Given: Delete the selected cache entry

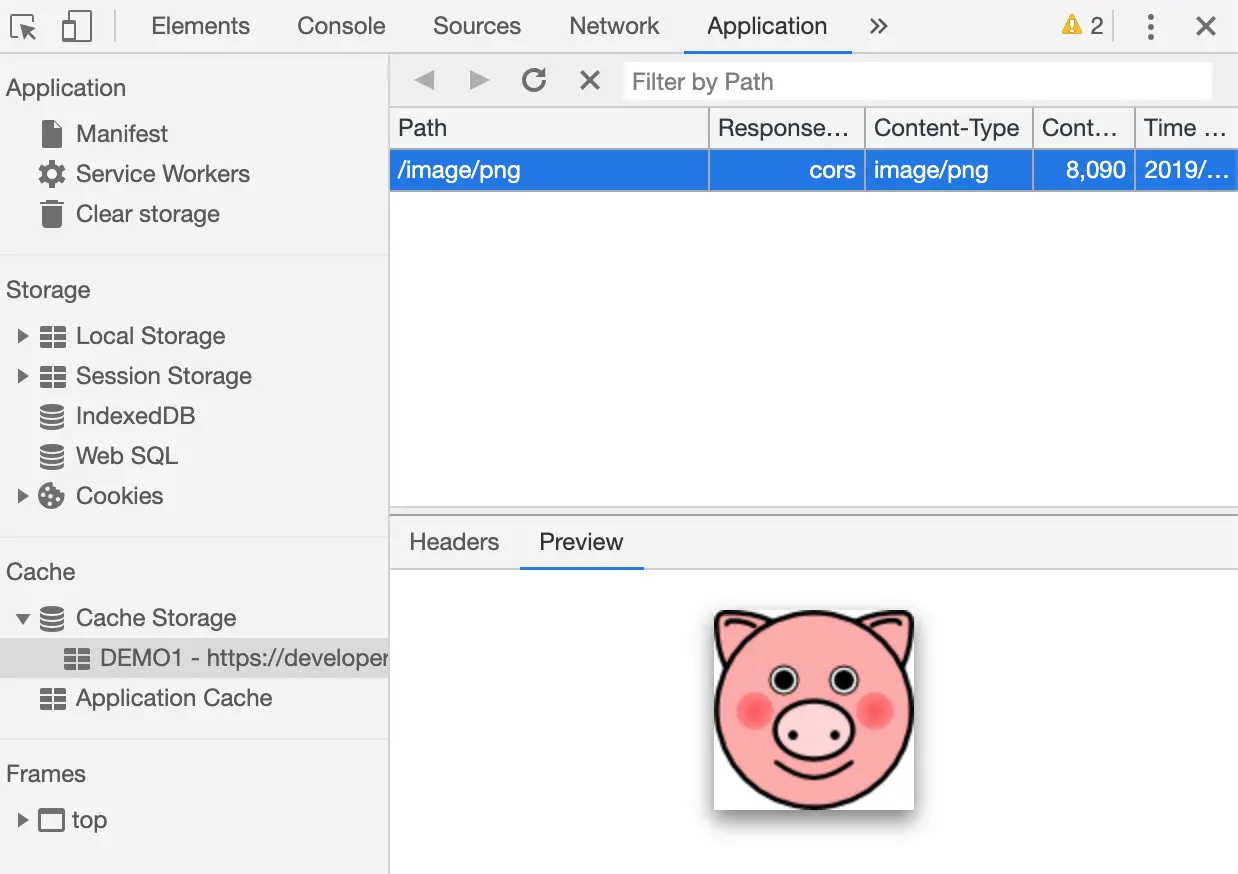Looking at the screenshot, I should [x=590, y=81].
